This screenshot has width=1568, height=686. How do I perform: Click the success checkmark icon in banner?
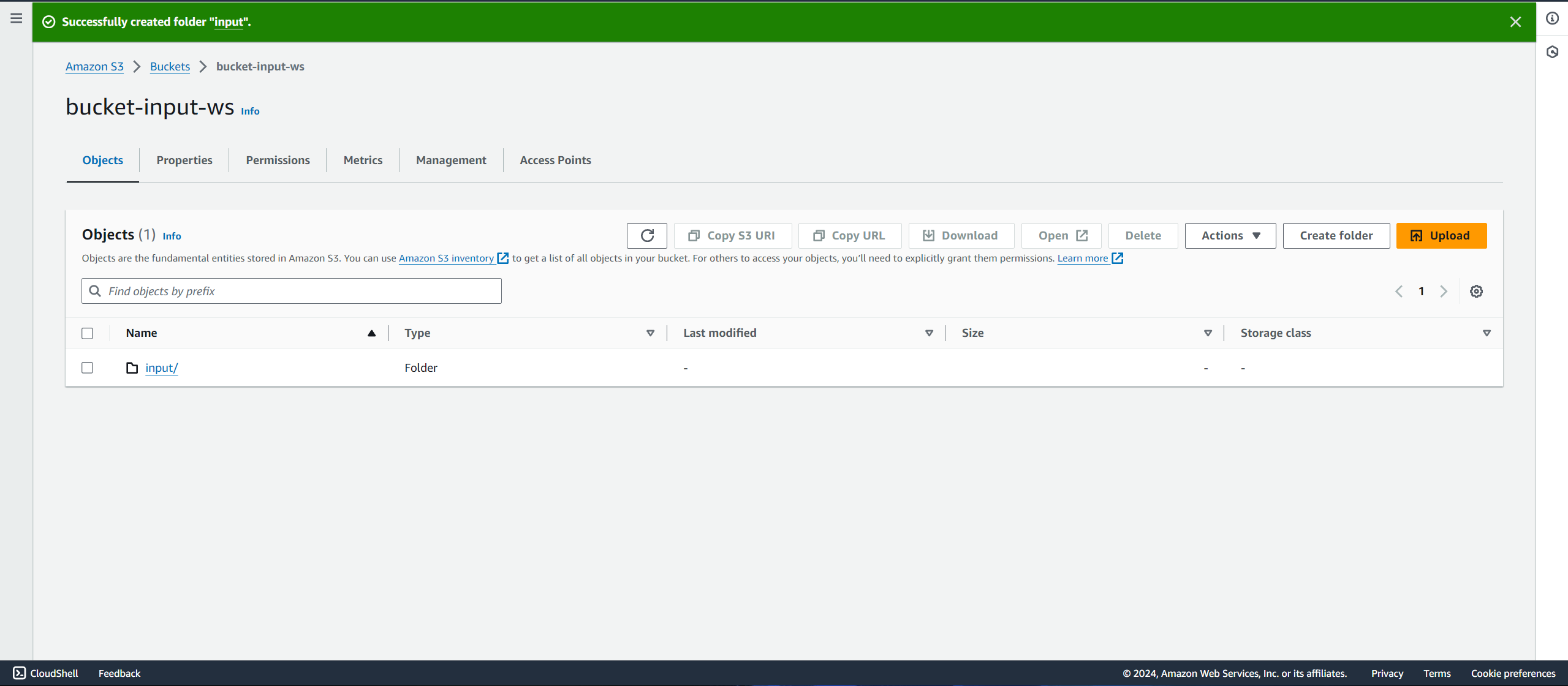click(x=48, y=22)
